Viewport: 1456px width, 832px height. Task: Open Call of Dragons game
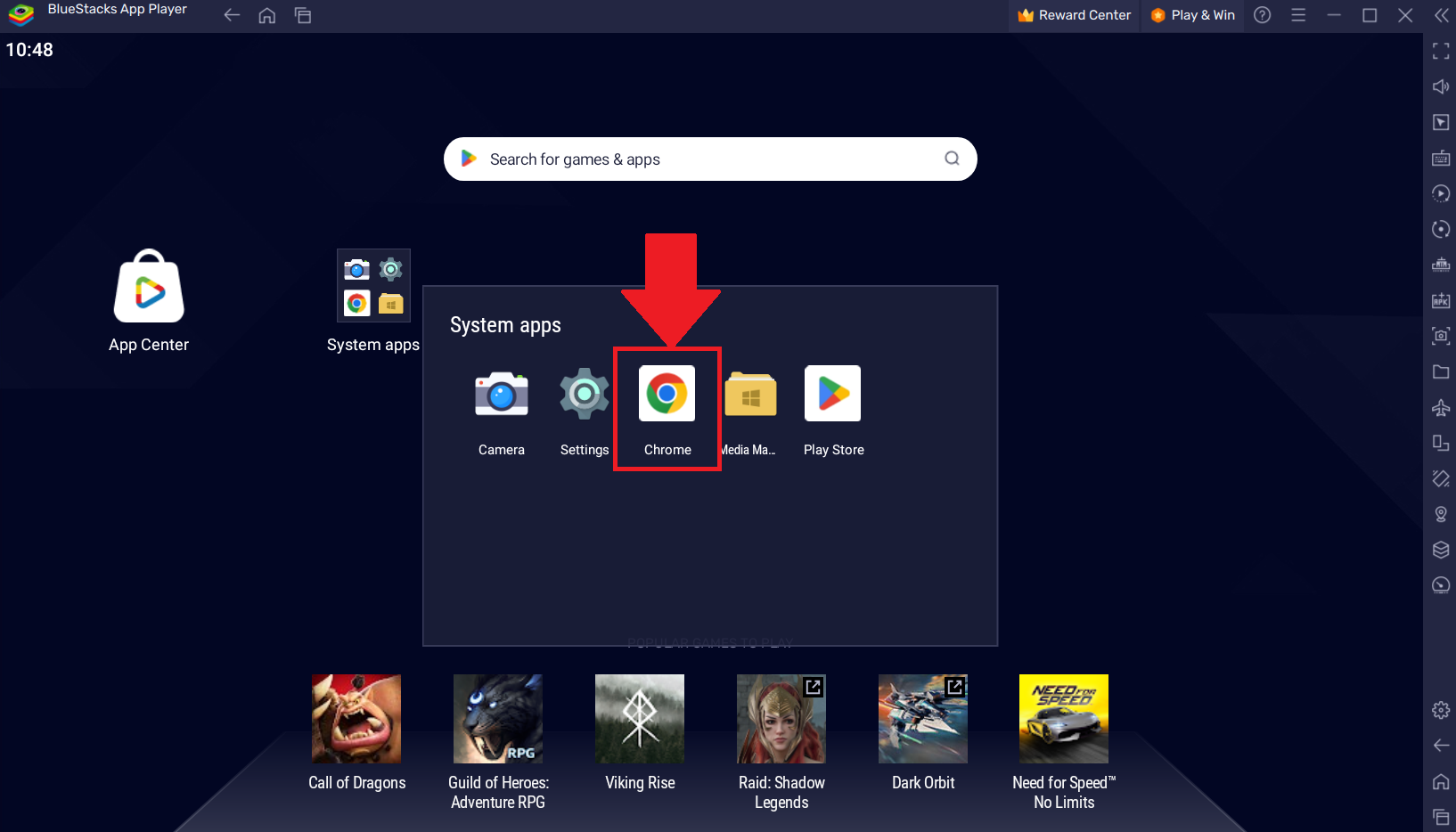click(356, 718)
